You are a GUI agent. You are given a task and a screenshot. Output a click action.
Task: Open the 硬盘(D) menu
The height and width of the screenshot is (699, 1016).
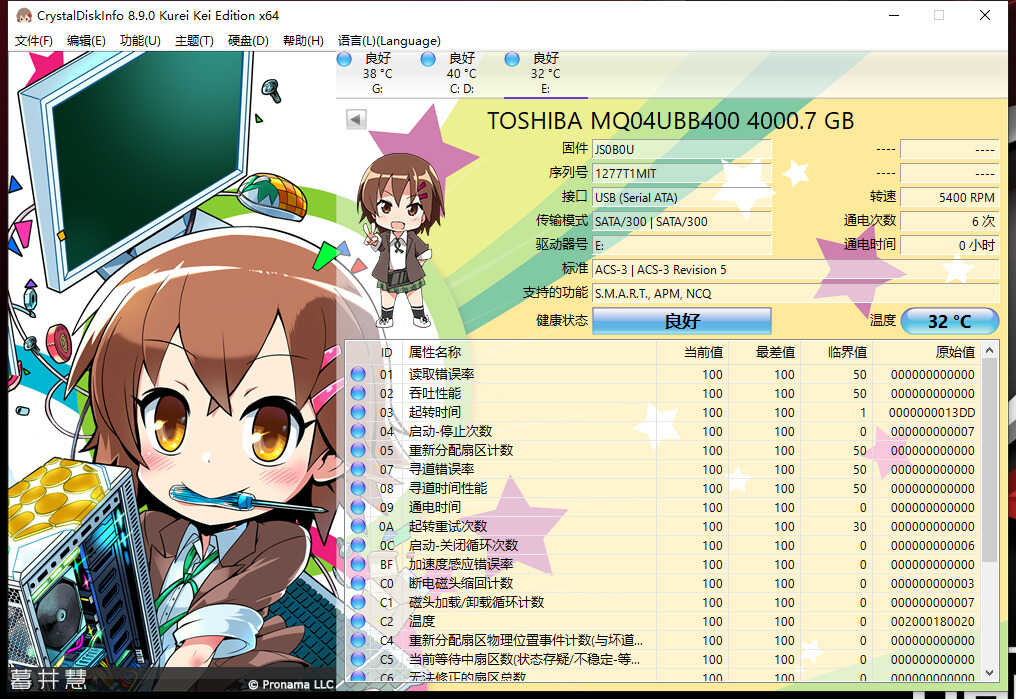pos(248,41)
